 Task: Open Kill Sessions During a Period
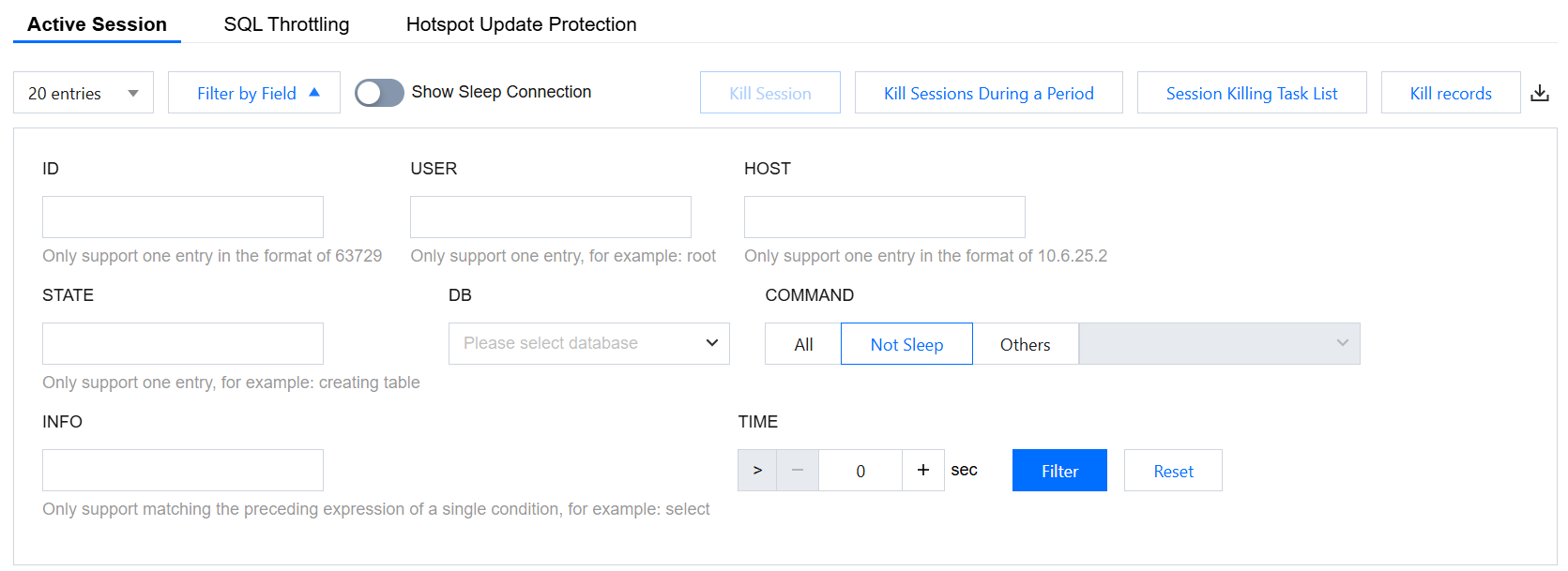988,93
